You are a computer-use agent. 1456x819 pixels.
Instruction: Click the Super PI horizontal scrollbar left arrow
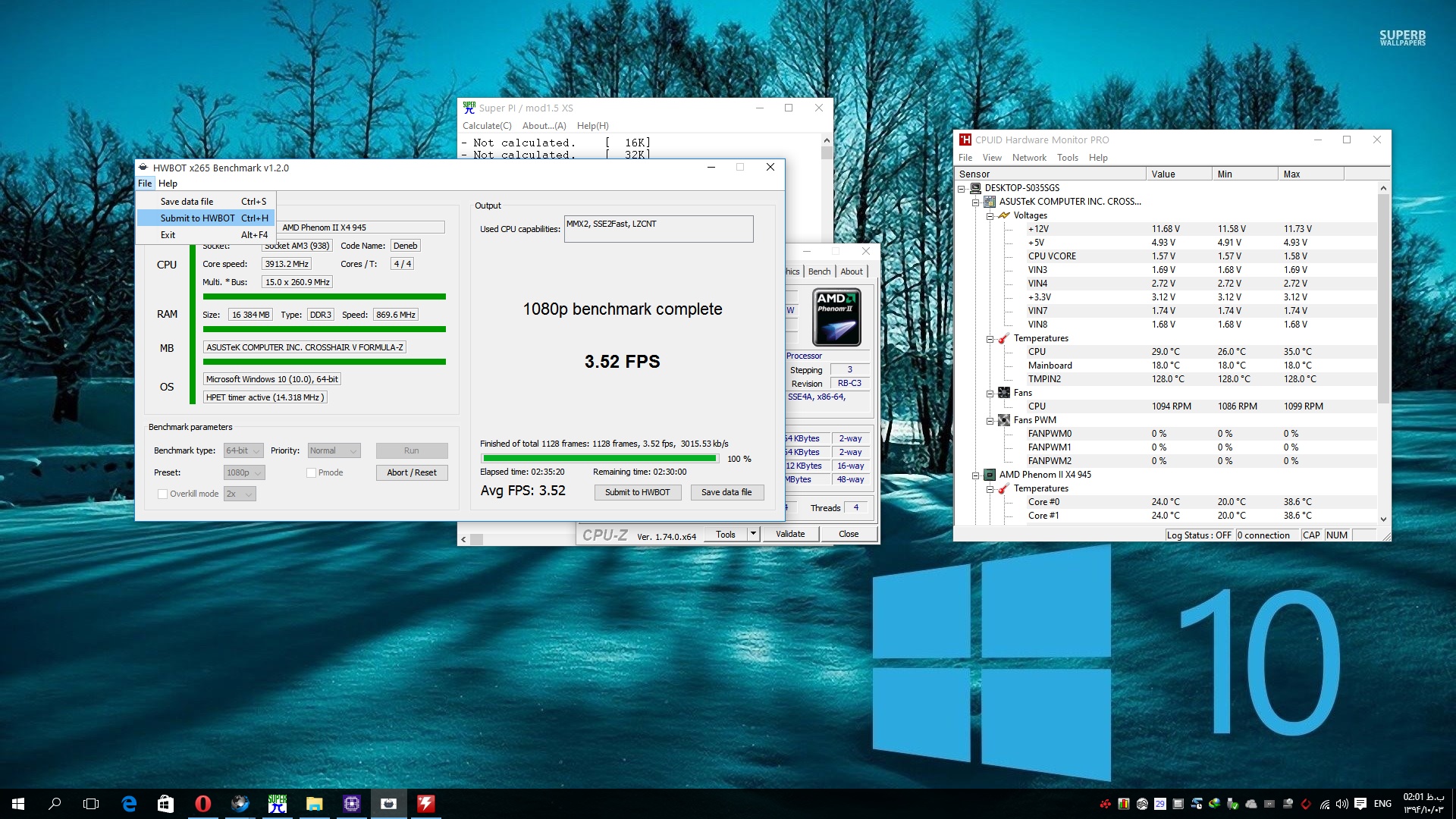tap(463, 539)
